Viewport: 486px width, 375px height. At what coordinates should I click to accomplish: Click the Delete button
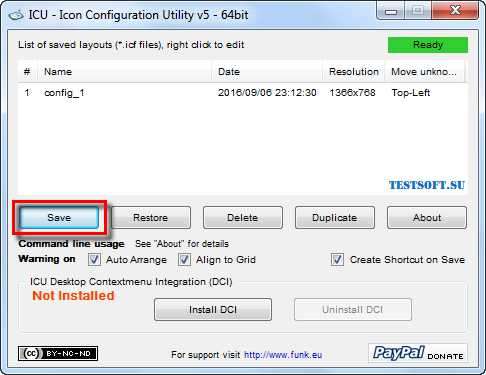243,218
